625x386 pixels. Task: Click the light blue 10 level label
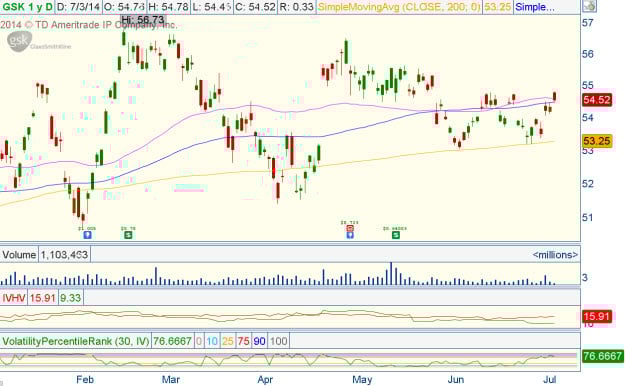click(x=212, y=341)
